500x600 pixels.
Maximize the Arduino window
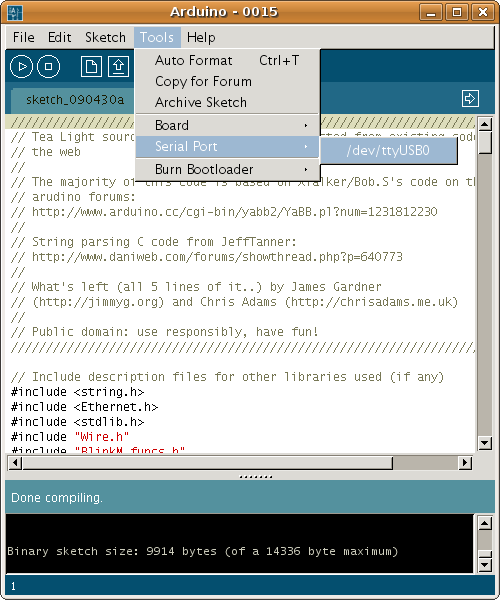[x=457, y=12]
